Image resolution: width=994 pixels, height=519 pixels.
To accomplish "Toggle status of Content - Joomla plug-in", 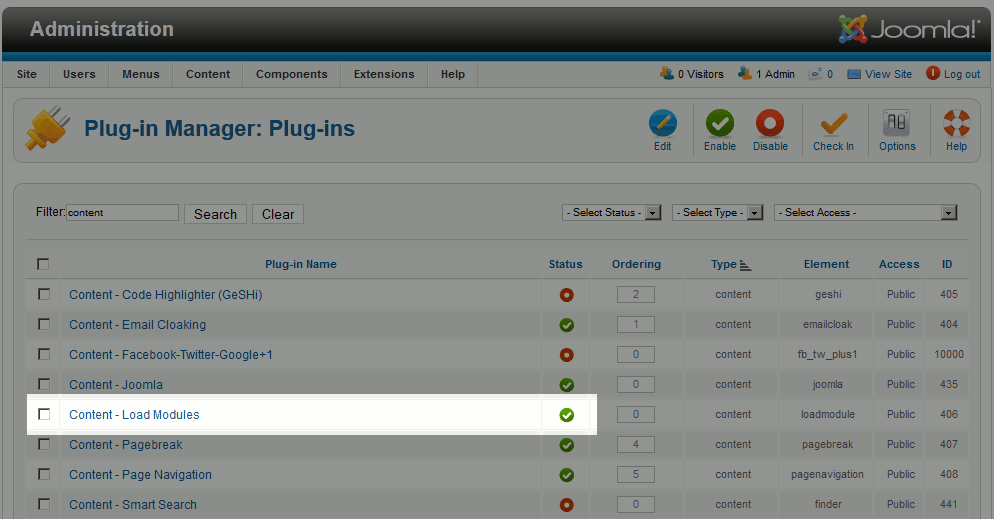I will pos(567,385).
